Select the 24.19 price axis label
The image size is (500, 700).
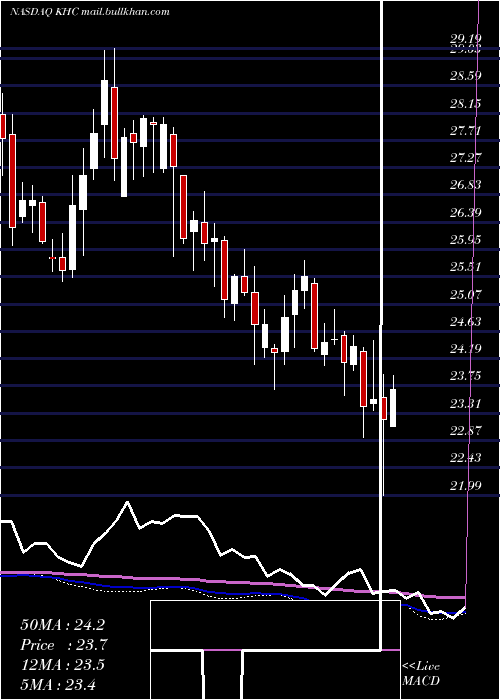(465, 349)
